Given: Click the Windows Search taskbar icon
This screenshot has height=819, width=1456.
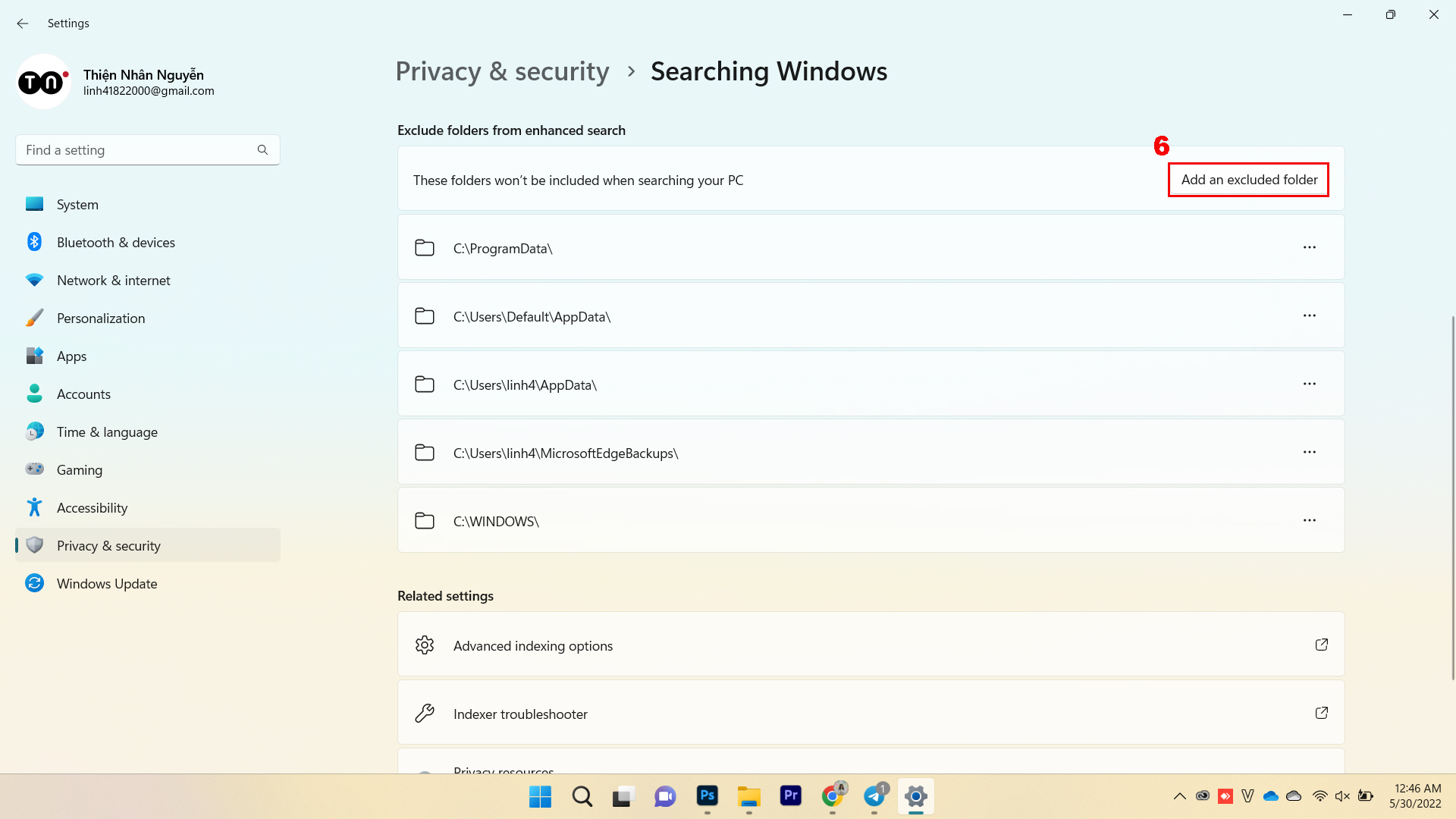Looking at the screenshot, I should pos(582,796).
